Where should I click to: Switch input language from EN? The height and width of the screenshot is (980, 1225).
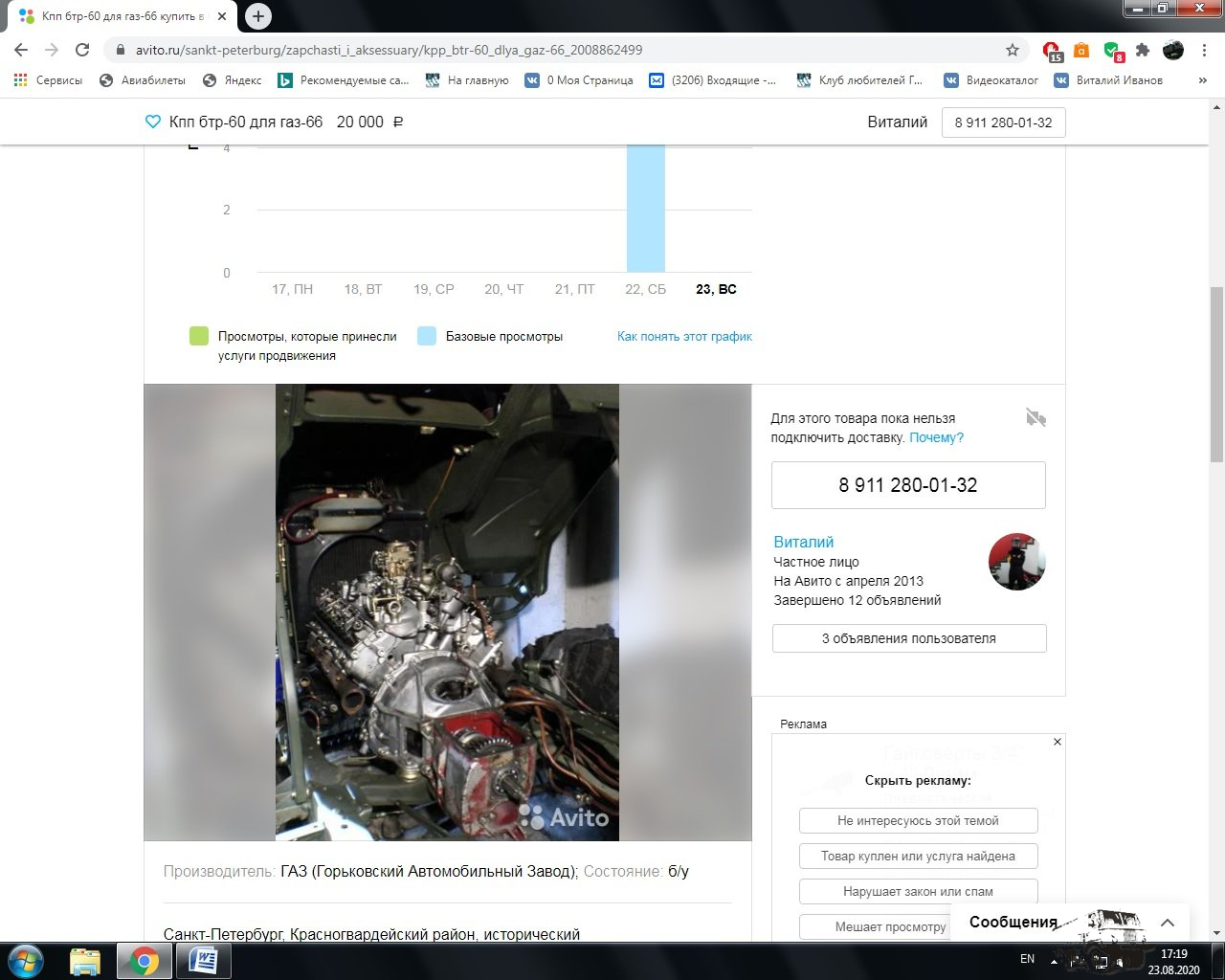click(1027, 959)
